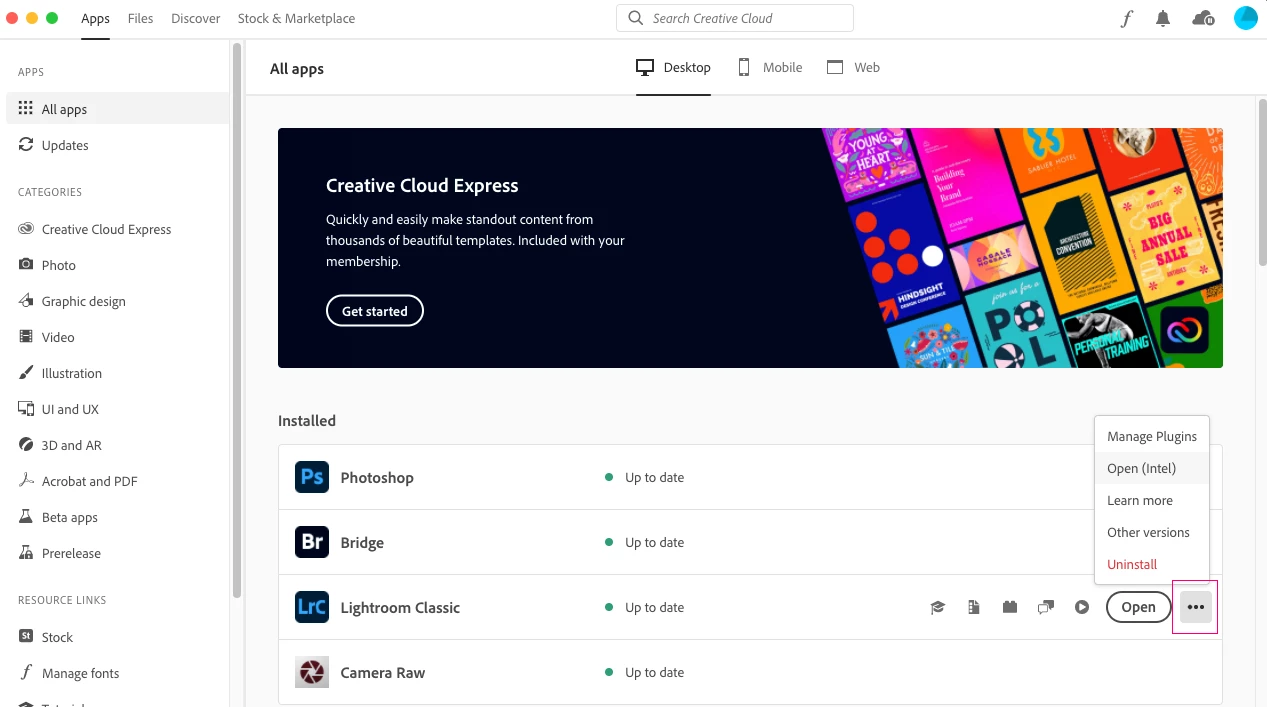
Task: Click Photoshop app name text
Action: pos(377,477)
